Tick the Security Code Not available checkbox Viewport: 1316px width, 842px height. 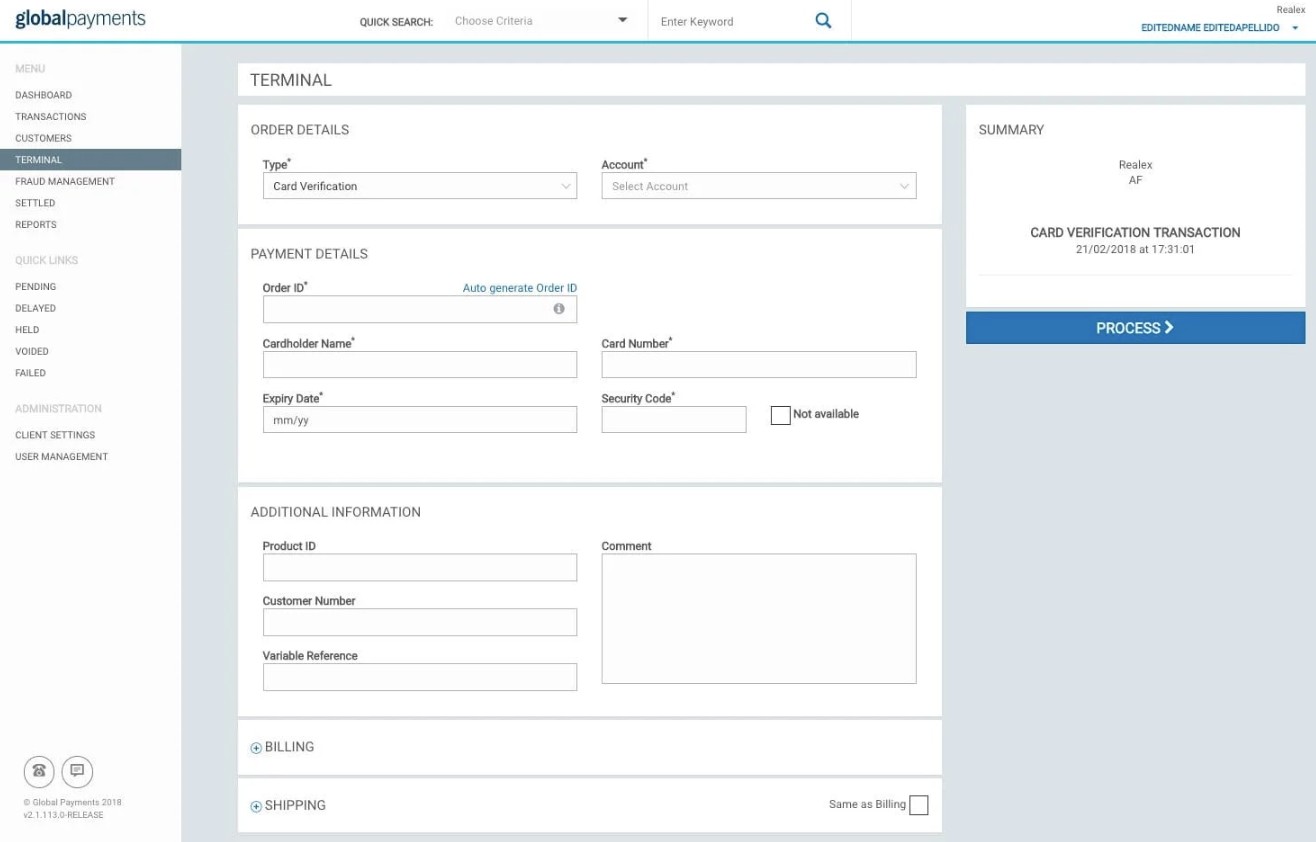coord(780,415)
